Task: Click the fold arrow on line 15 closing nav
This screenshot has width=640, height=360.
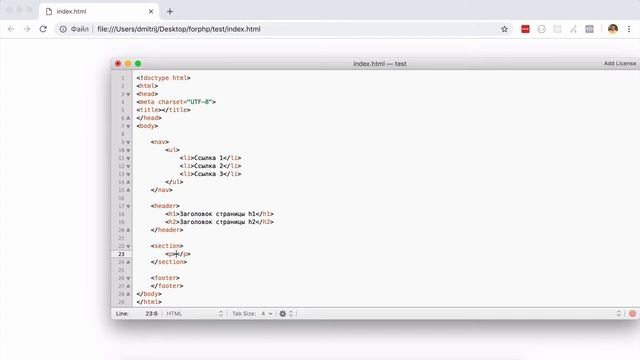Action: [128, 190]
